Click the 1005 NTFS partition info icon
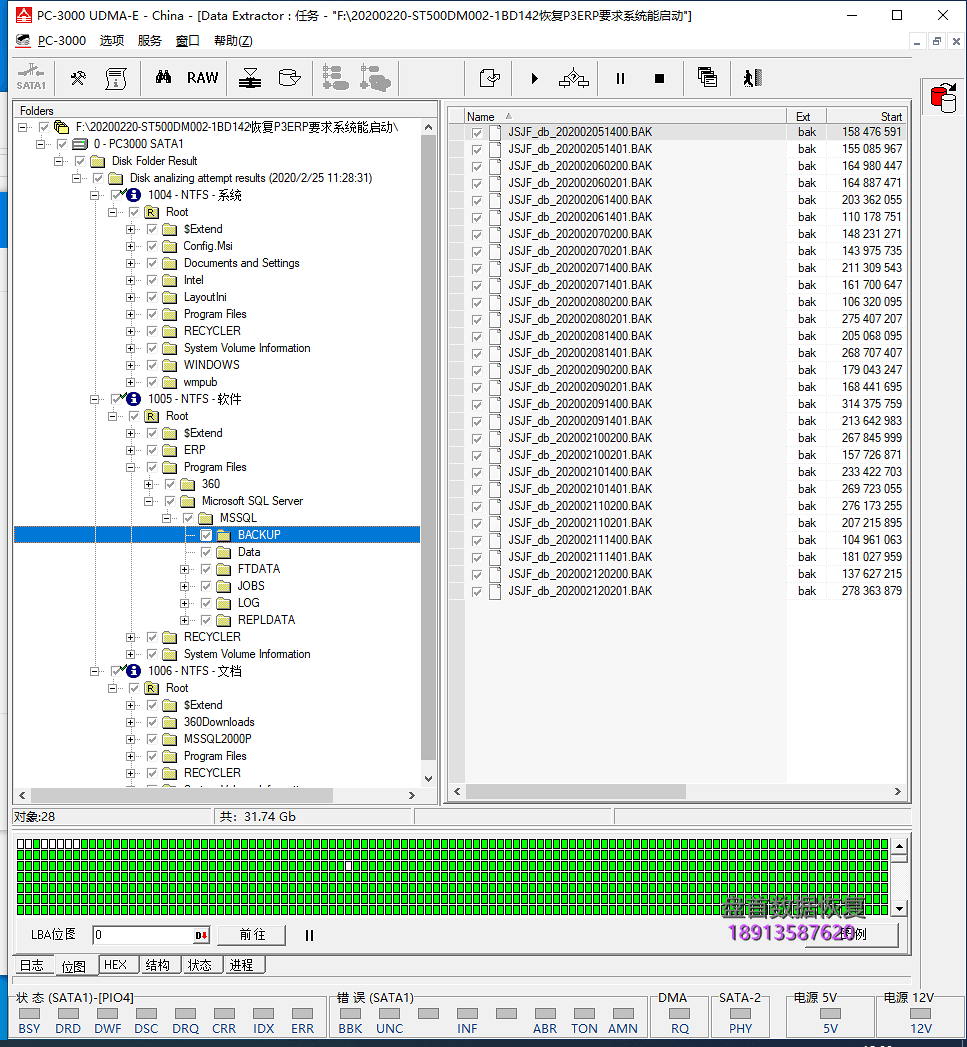 (134, 399)
